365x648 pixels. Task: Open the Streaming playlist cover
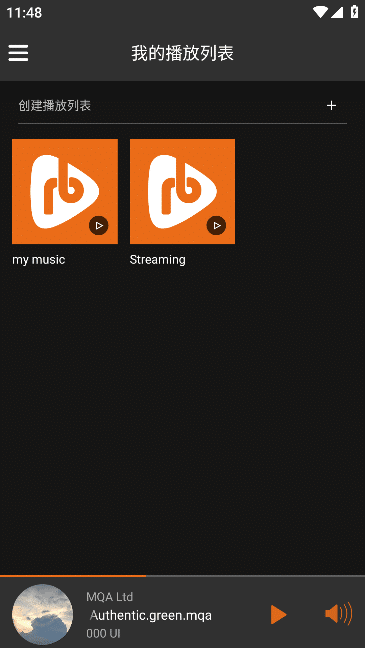pyautogui.click(x=182, y=191)
